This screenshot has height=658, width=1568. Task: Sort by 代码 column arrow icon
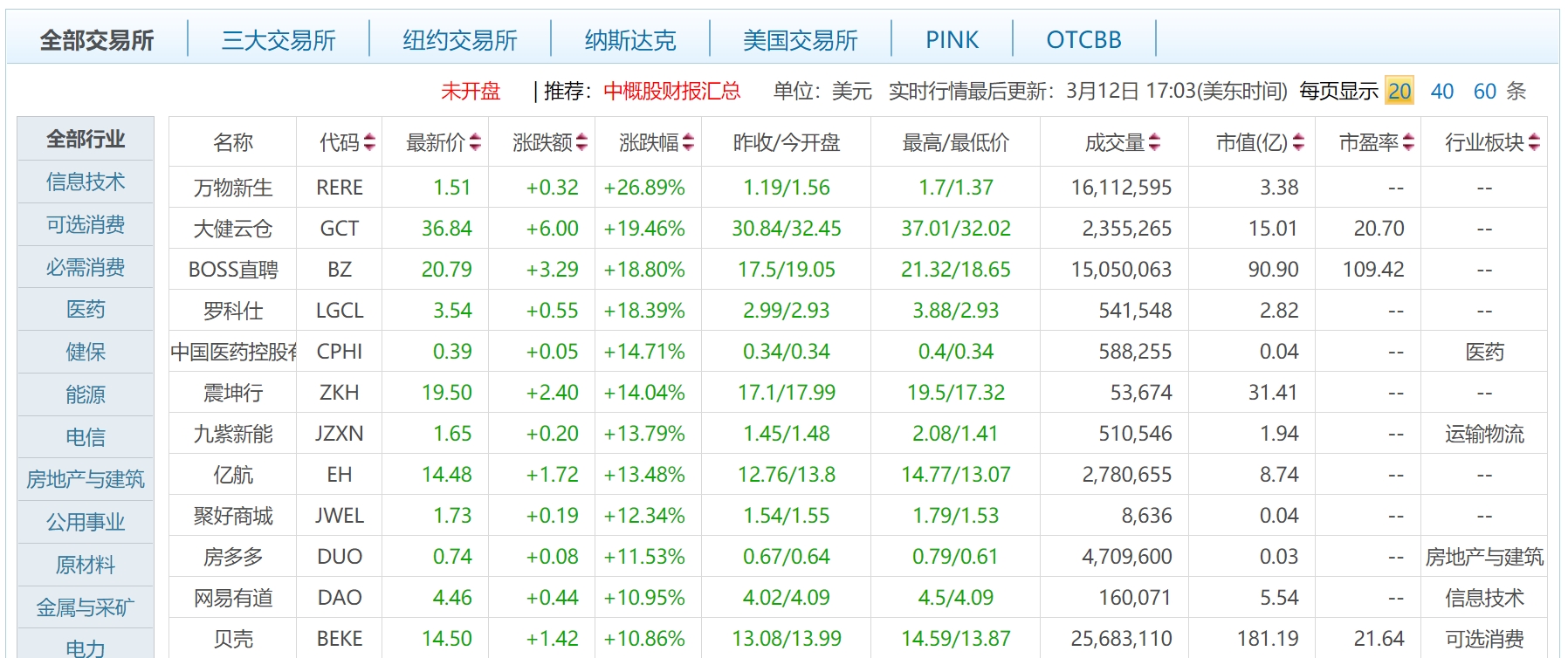point(370,142)
